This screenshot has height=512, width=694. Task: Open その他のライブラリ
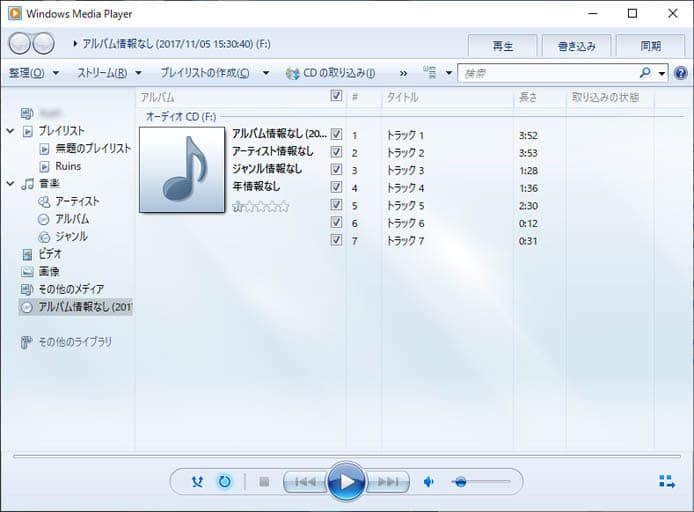coord(75,342)
